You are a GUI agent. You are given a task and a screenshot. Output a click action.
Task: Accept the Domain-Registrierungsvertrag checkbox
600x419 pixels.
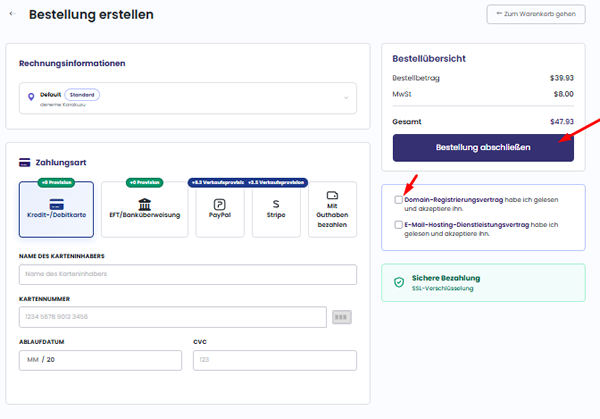click(398, 200)
